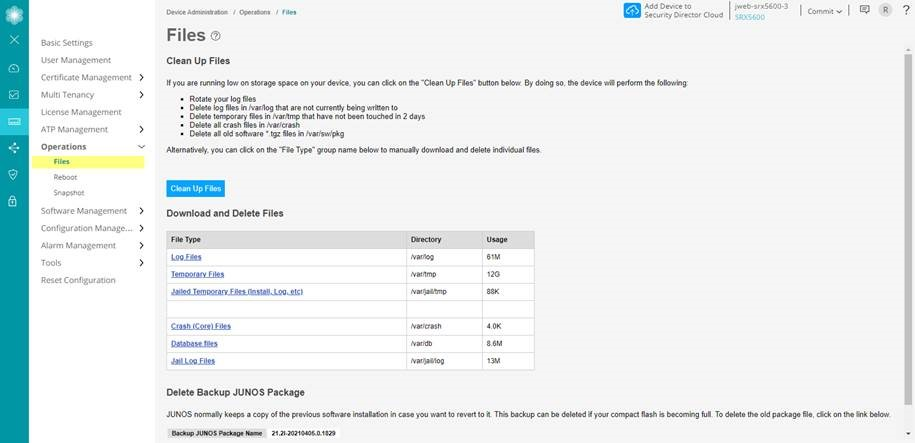Expand the Software Management submenu

coord(141,211)
